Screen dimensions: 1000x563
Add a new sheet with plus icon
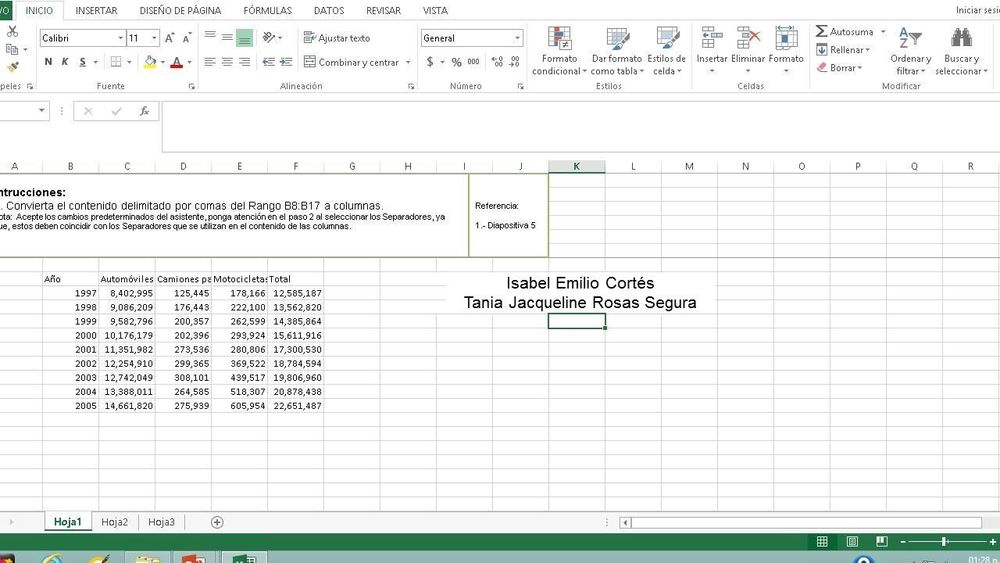pos(217,522)
